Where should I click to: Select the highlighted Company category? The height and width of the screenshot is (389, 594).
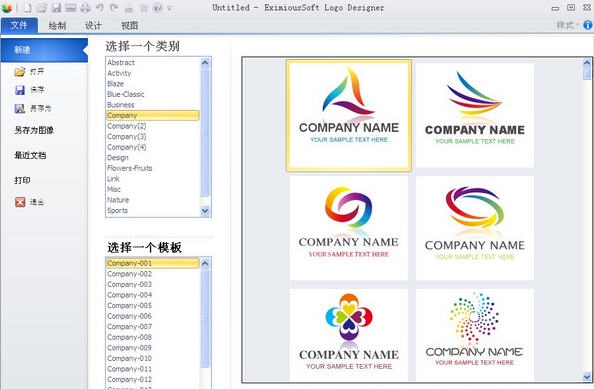click(153, 116)
